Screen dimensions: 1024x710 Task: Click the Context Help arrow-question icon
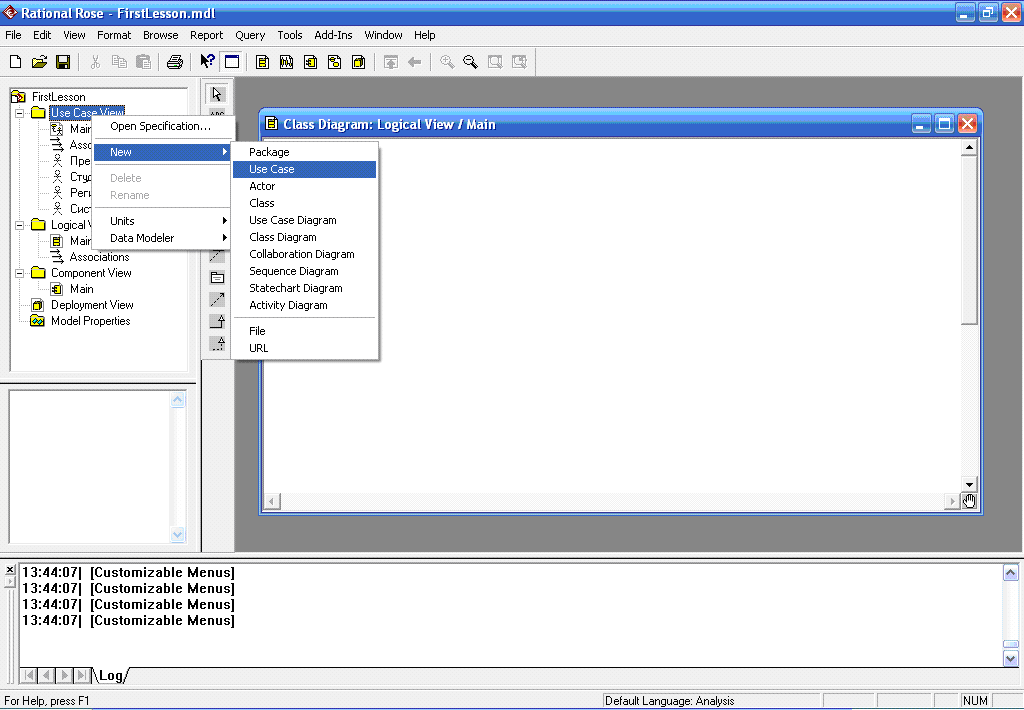208,62
